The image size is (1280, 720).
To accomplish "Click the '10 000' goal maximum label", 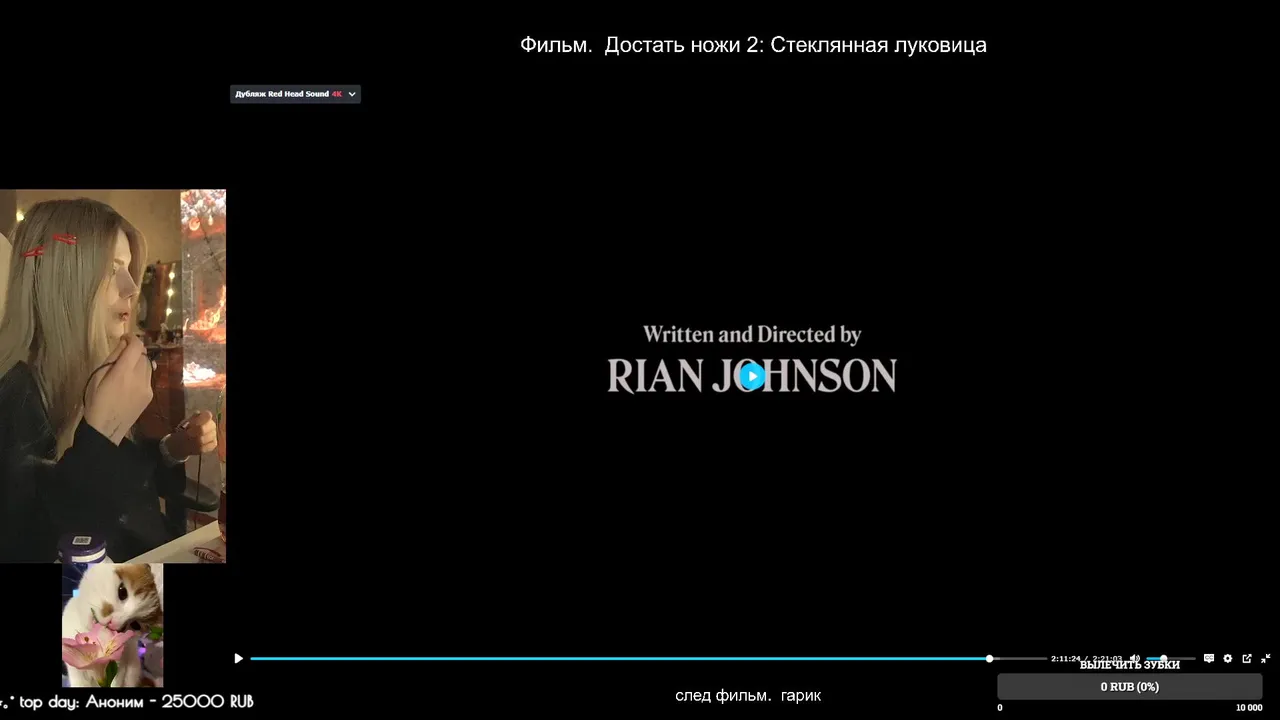I will (x=1249, y=708).
